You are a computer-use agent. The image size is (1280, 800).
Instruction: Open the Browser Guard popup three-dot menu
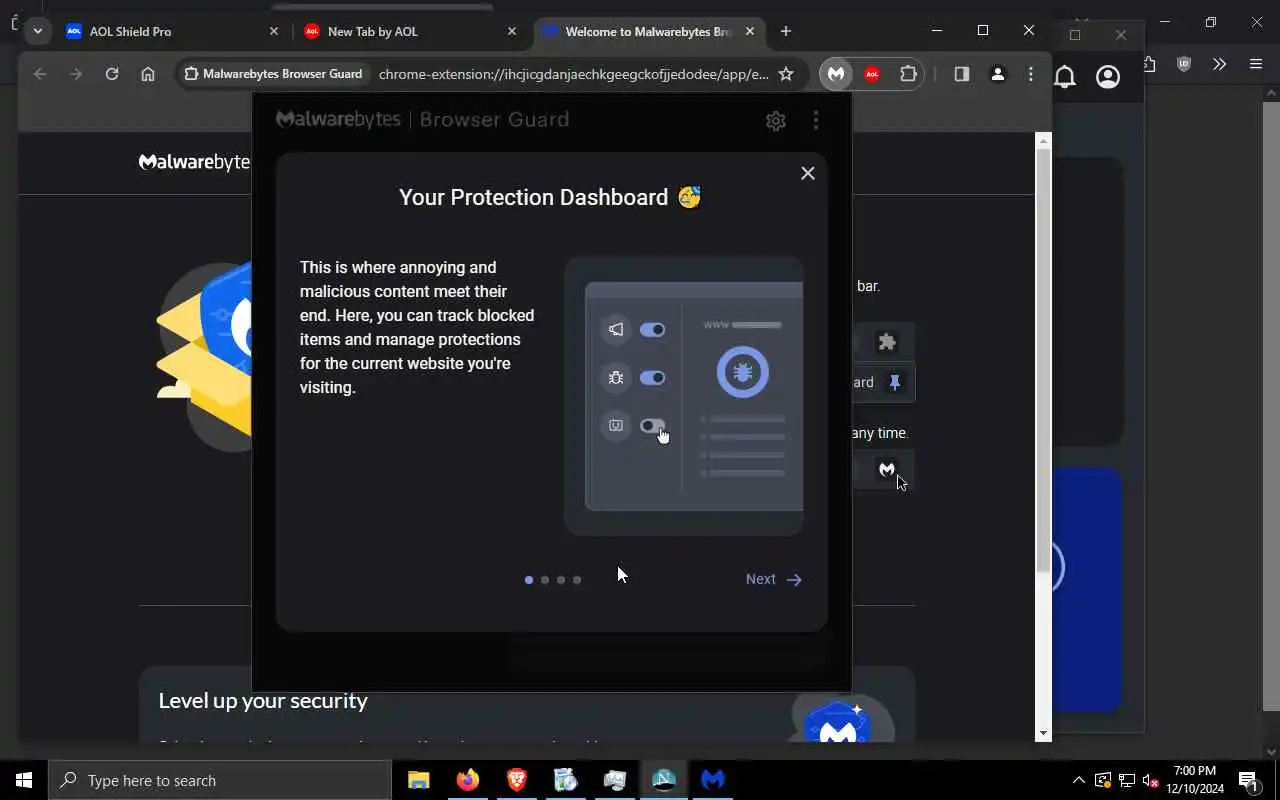pyautogui.click(x=816, y=120)
